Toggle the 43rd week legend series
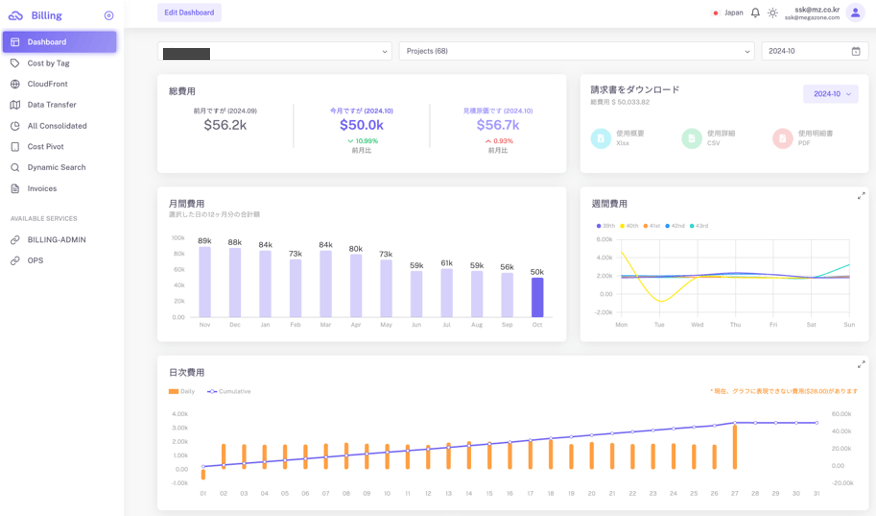876x516 pixels. tap(698, 226)
